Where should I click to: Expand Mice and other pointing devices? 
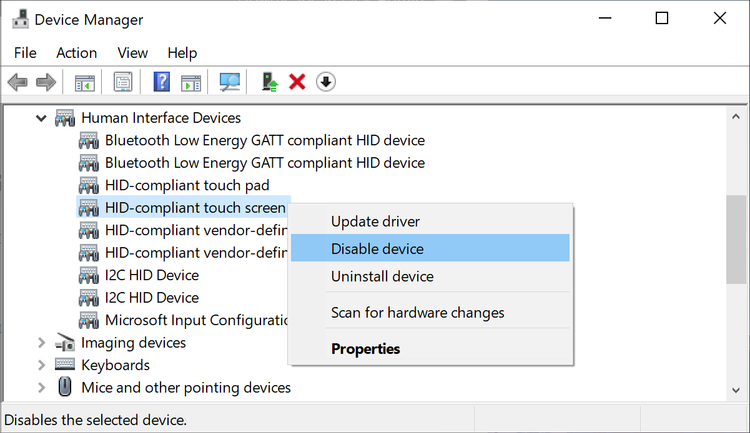pyautogui.click(x=41, y=388)
